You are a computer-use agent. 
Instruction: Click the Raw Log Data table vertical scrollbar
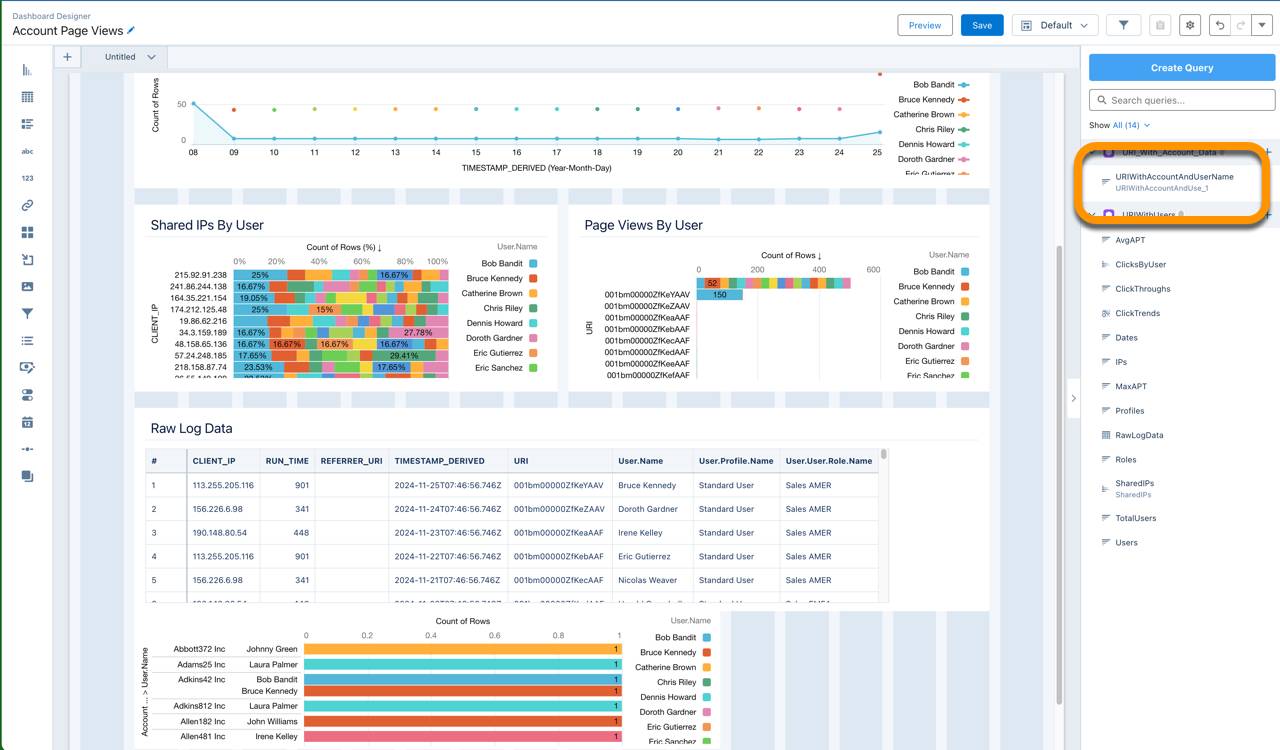[x=884, y=455]
